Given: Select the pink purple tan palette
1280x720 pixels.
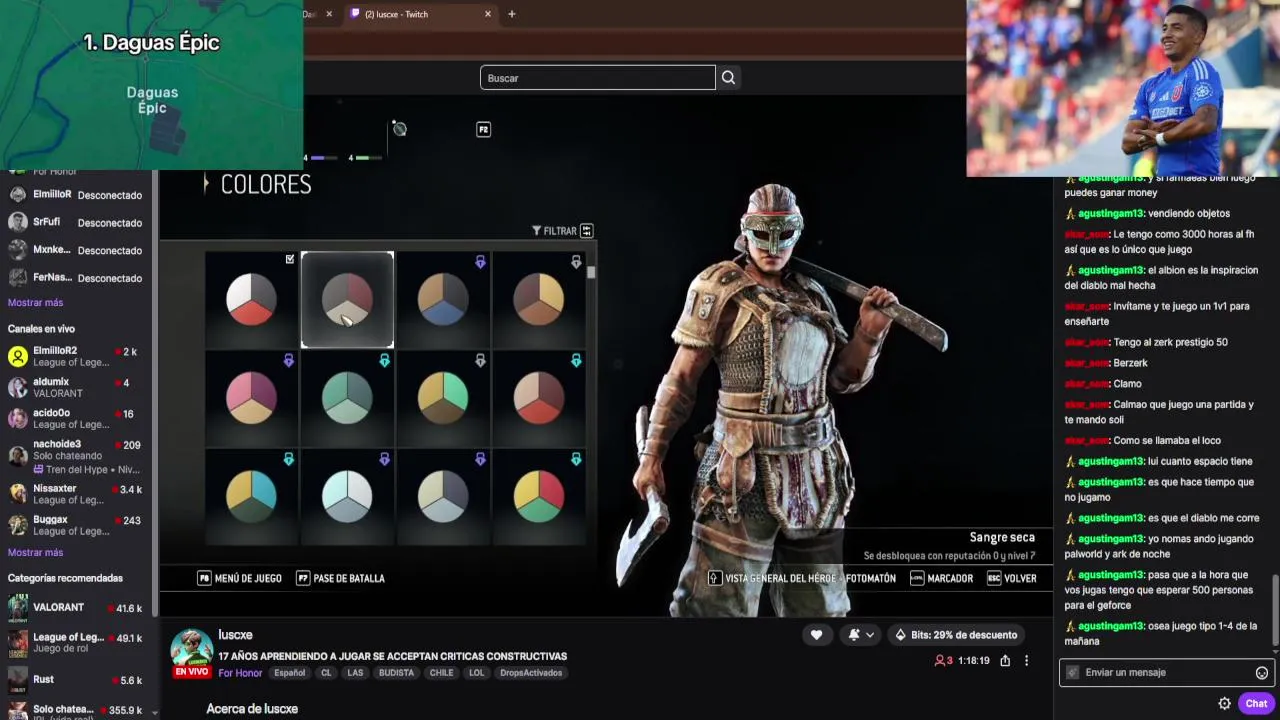Looking at the screenshot, I should click(251, 397).
